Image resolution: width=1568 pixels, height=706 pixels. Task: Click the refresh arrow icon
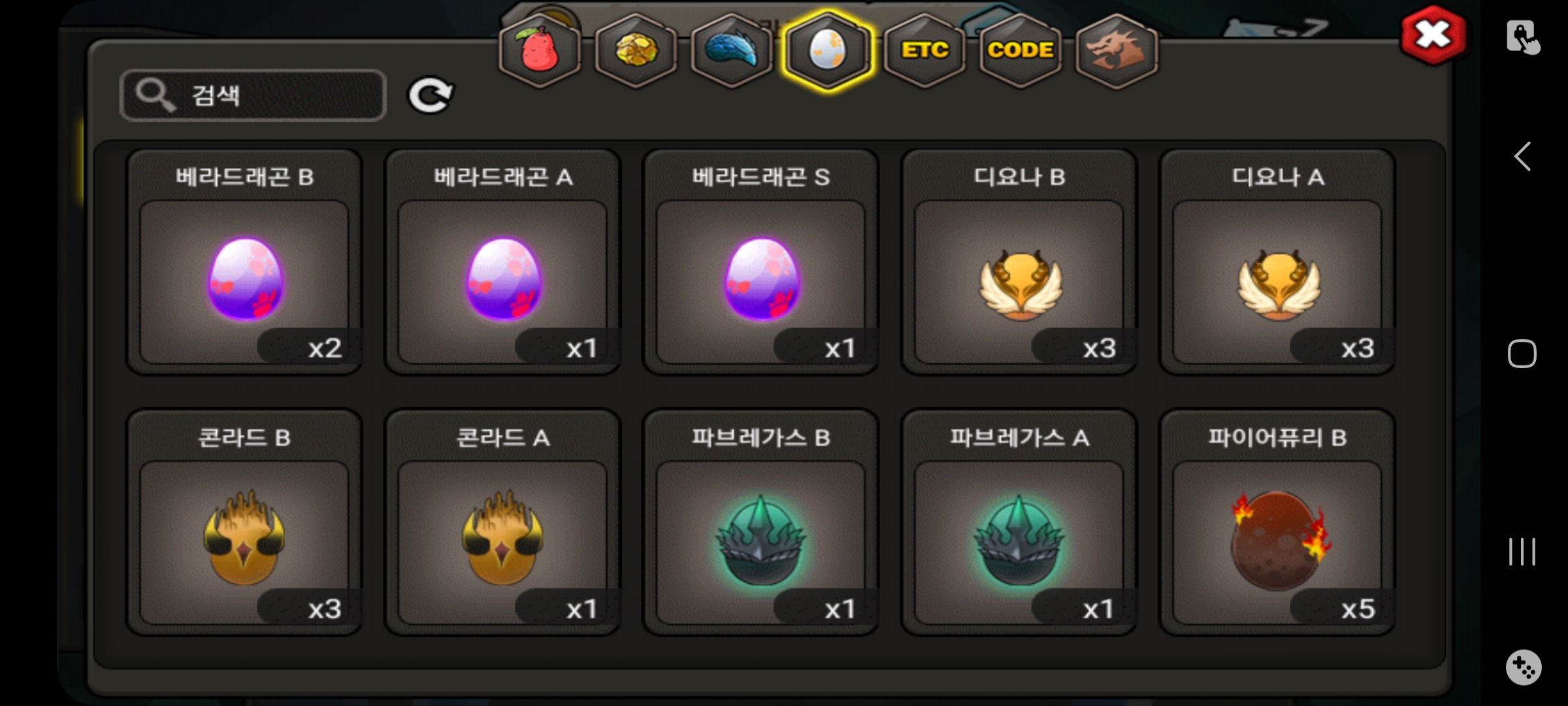pos(431,95)
